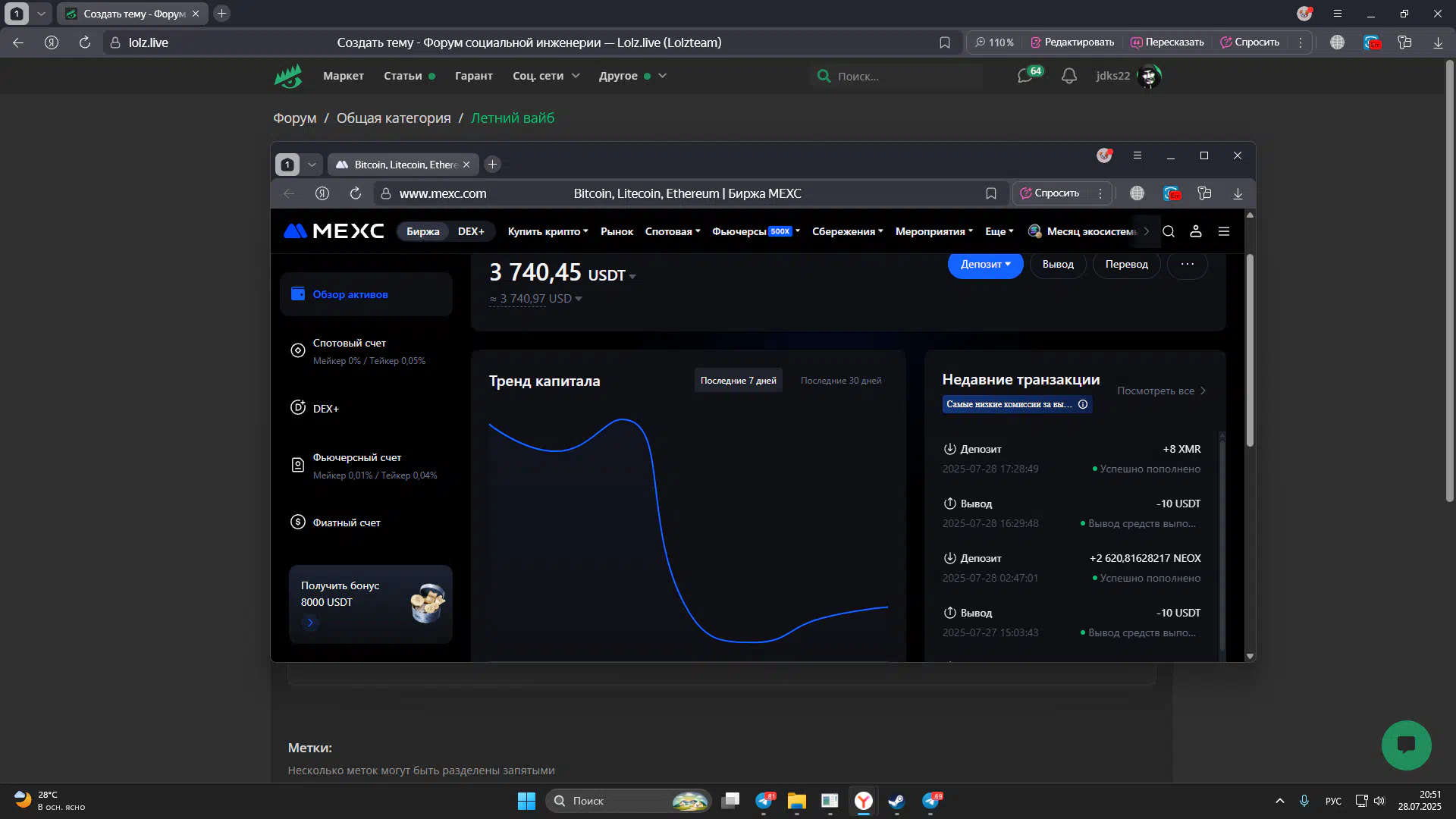Open forum notifications bell
This screenshot has height=819, width=1456.
[1069, 76]
